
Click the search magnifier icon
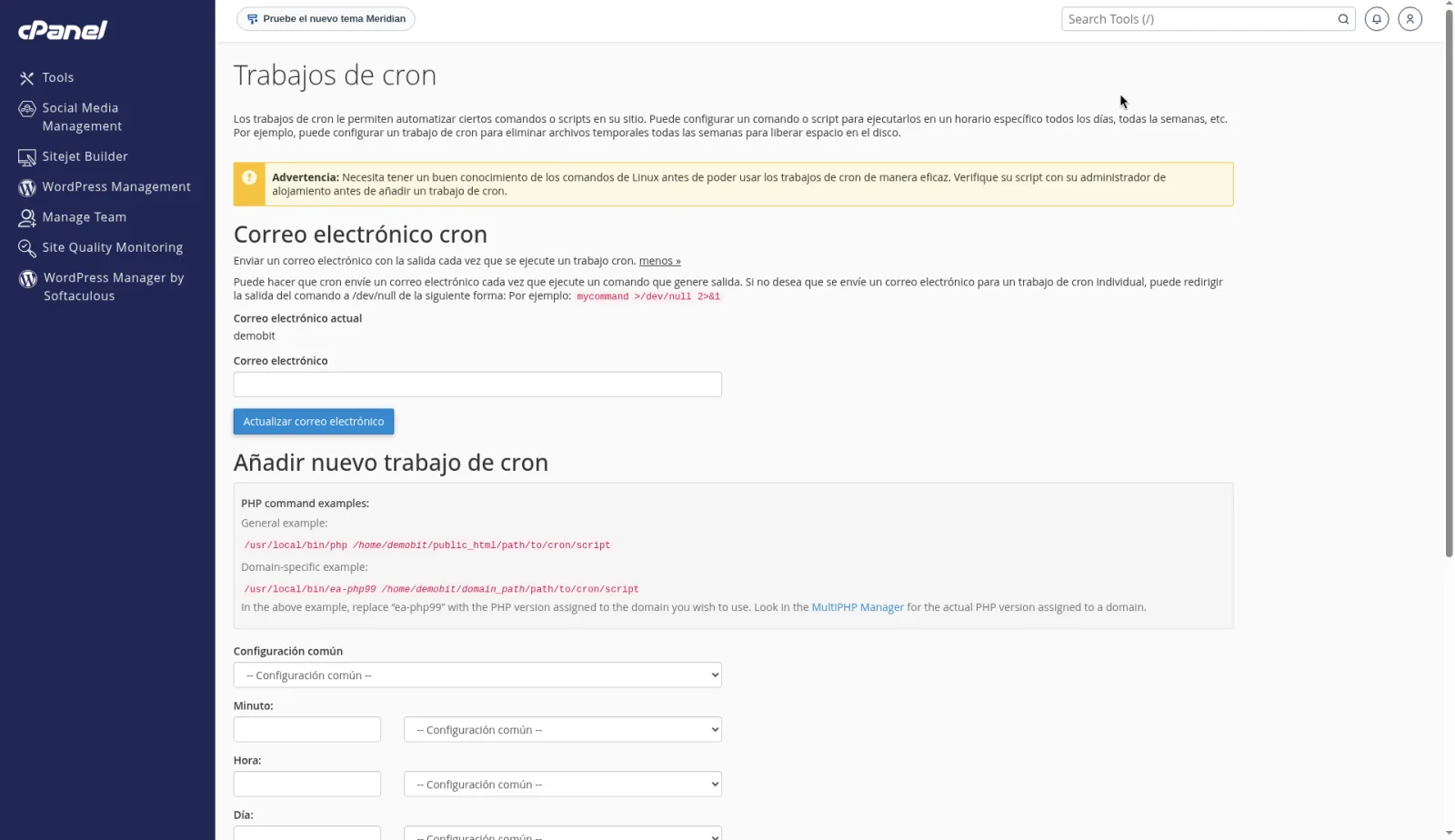point(1343,19)
